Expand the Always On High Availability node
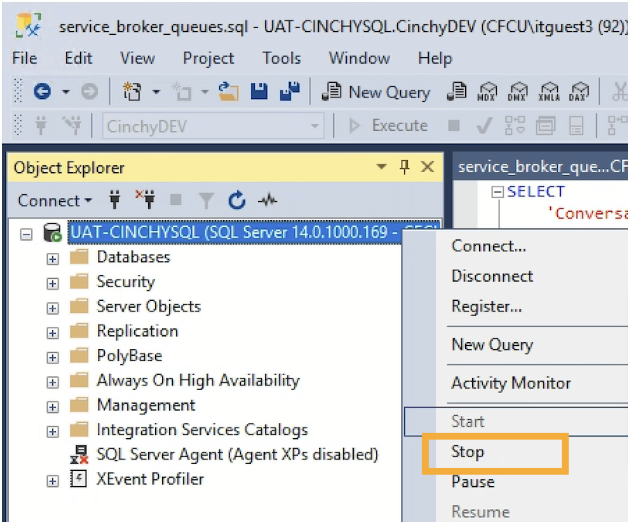 (52, 382)
